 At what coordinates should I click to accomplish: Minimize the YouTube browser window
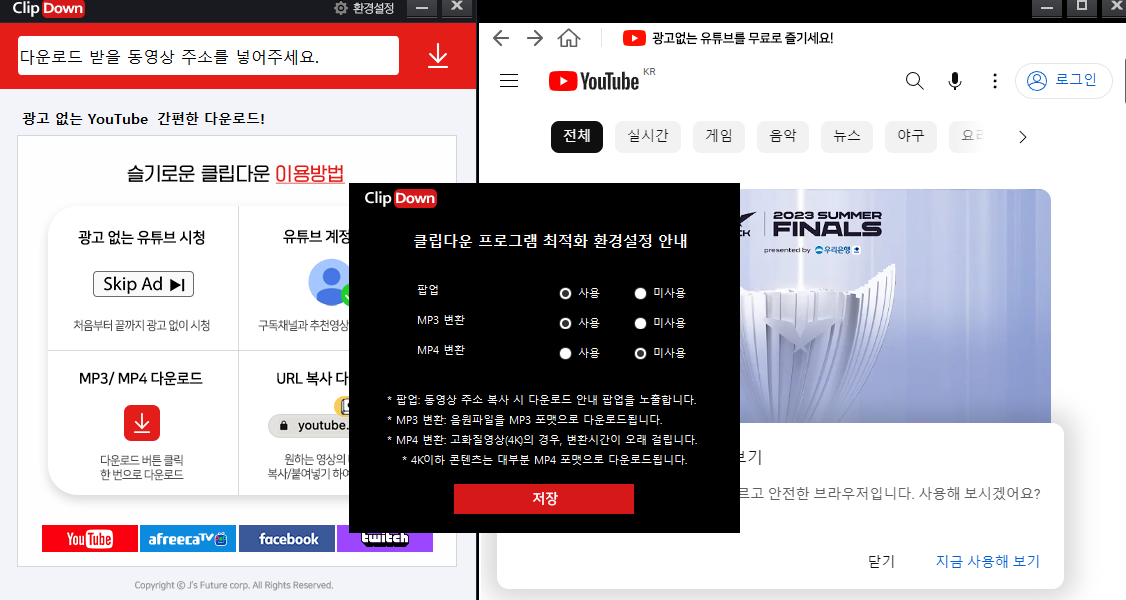[x=1047, y=8]
